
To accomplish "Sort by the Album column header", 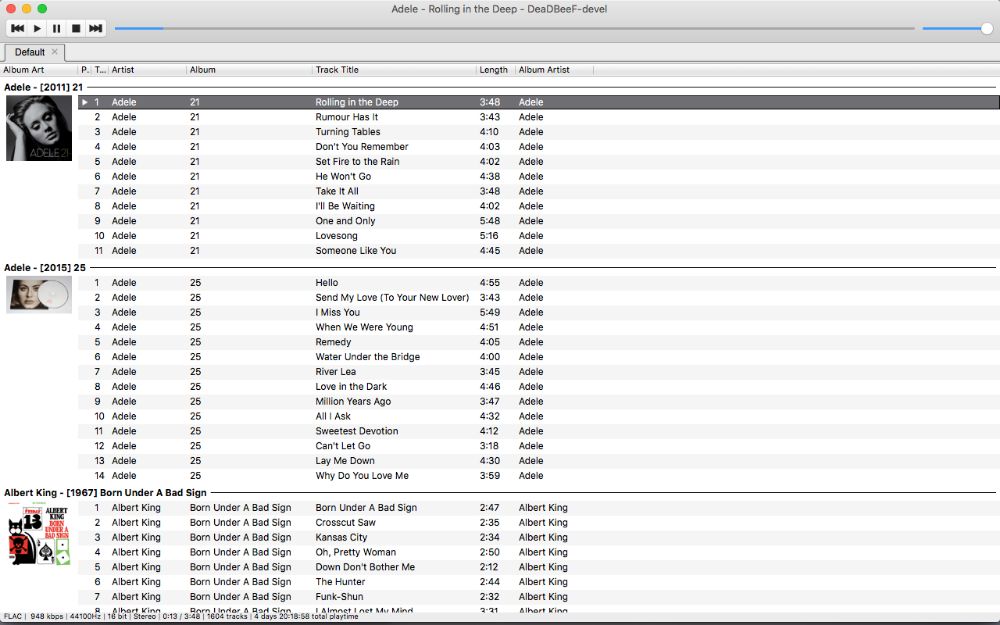I will (249, 70).
